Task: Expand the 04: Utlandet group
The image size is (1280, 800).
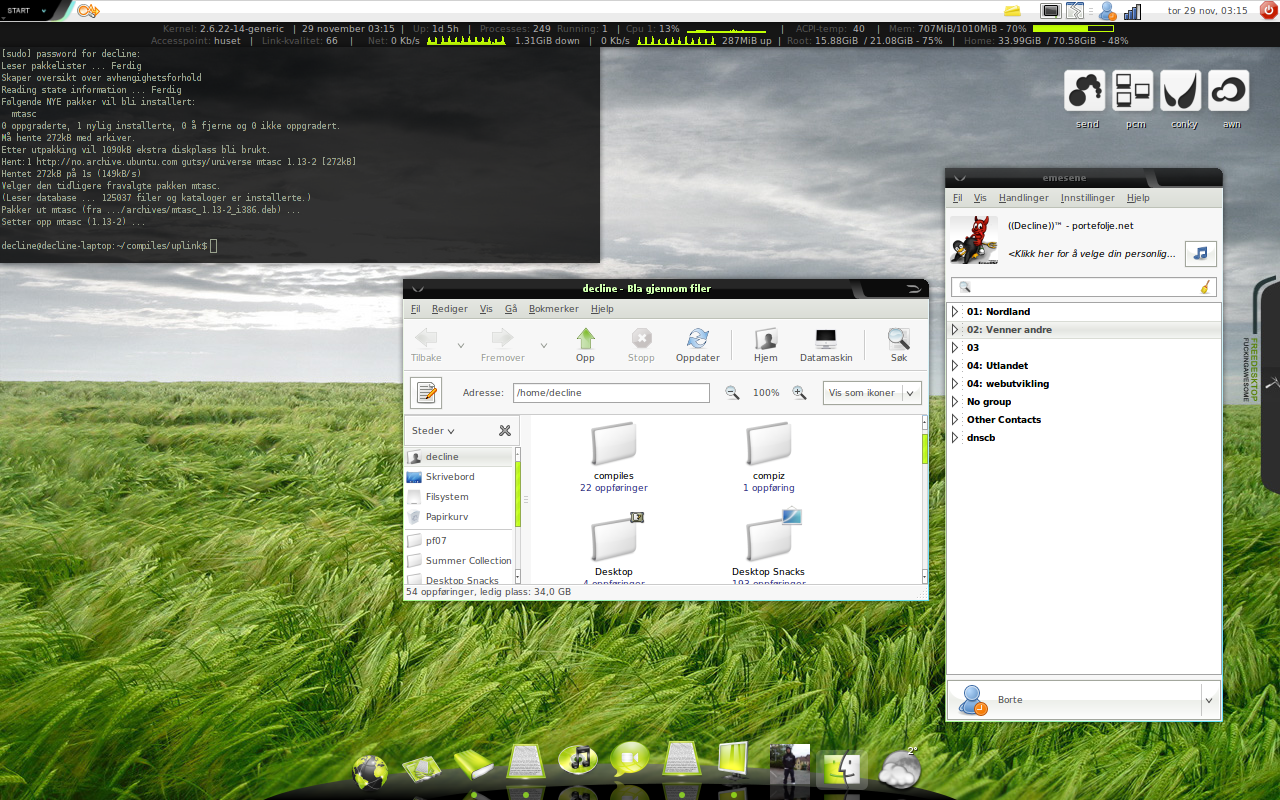Action: click(x=955, y=366)
